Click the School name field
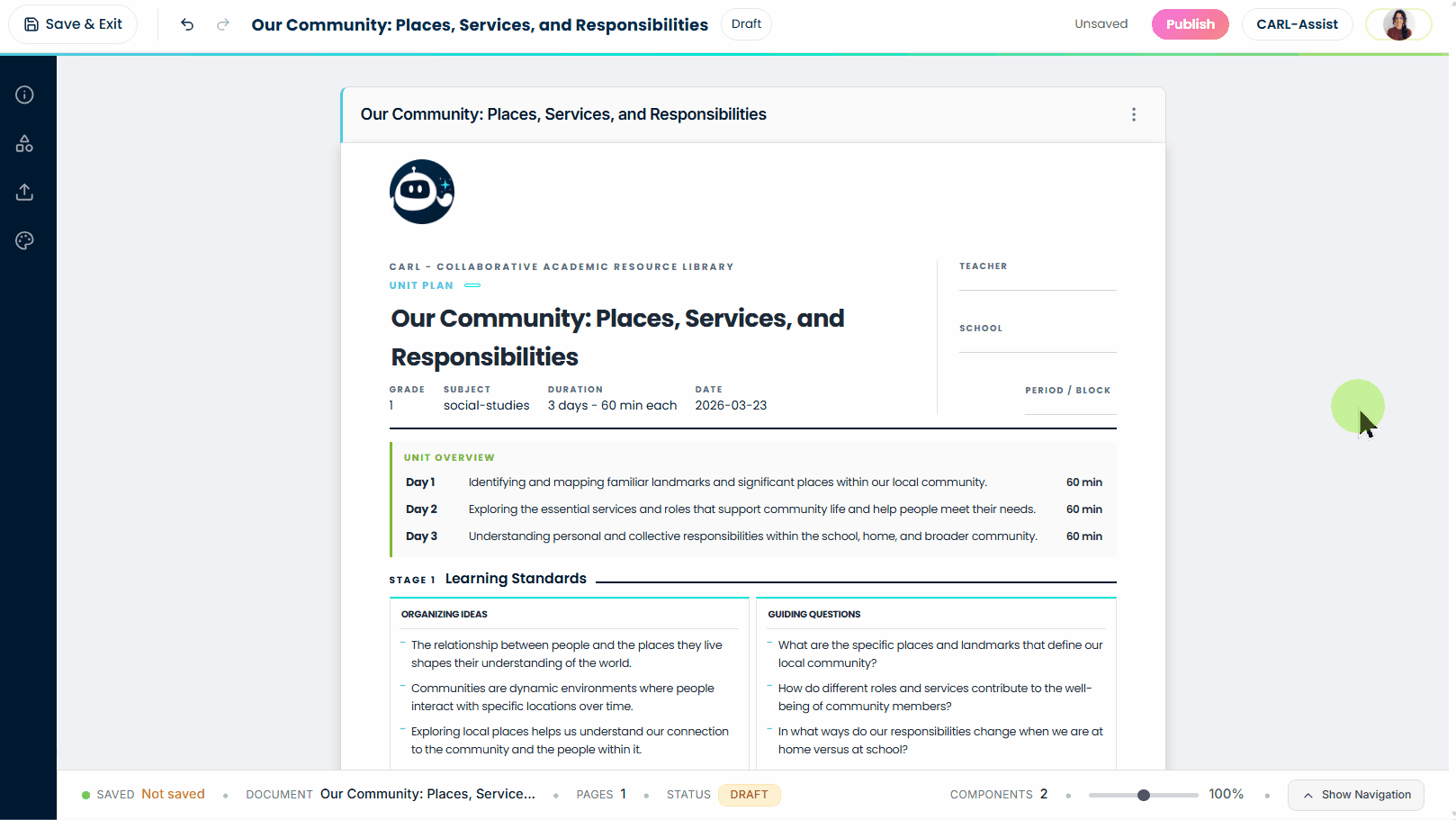The width and height of the screenshot is (1456, 820). (1037, 343)
